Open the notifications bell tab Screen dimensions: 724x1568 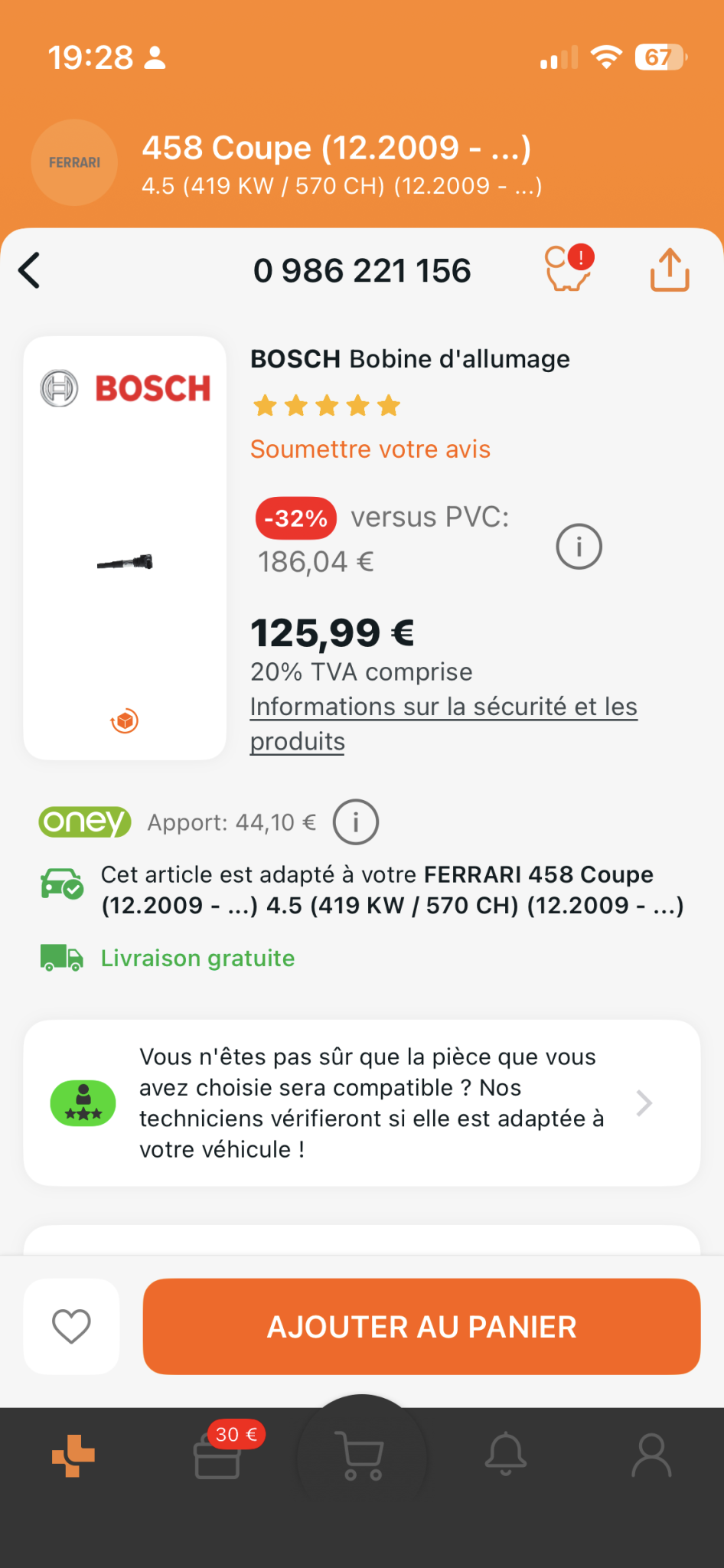pos(506,1455)
